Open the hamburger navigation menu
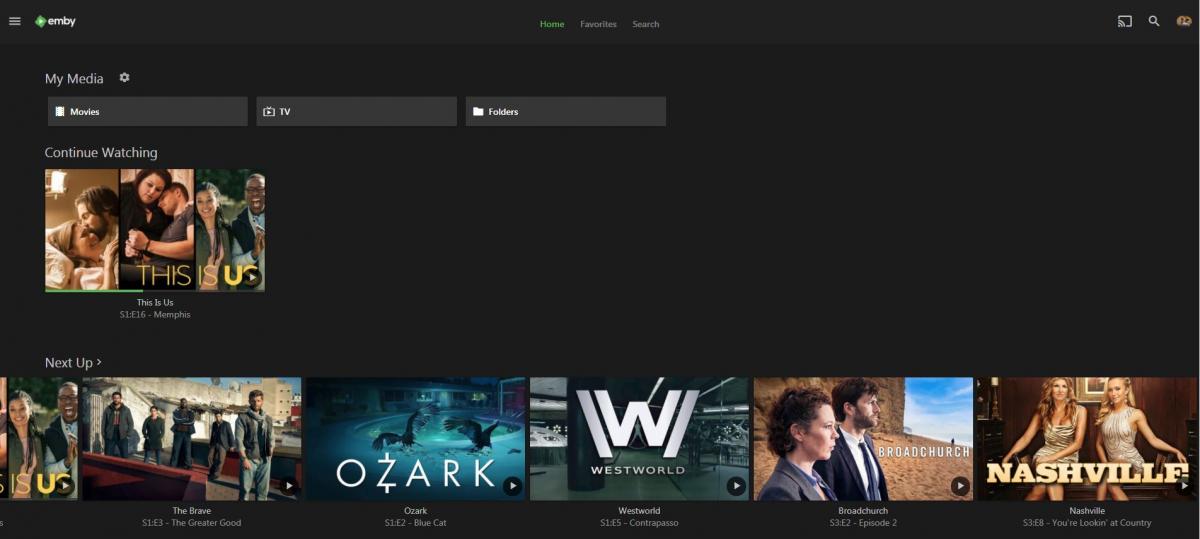The width and height of the screenshot is (1200, 539). pos(15,21)
